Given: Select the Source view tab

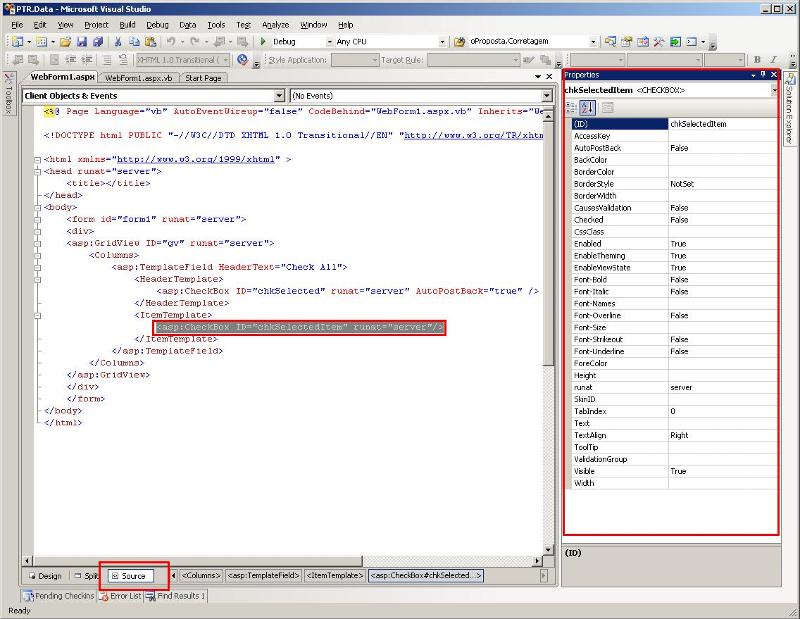Looking at the screenshot, I should click(131, 576).
